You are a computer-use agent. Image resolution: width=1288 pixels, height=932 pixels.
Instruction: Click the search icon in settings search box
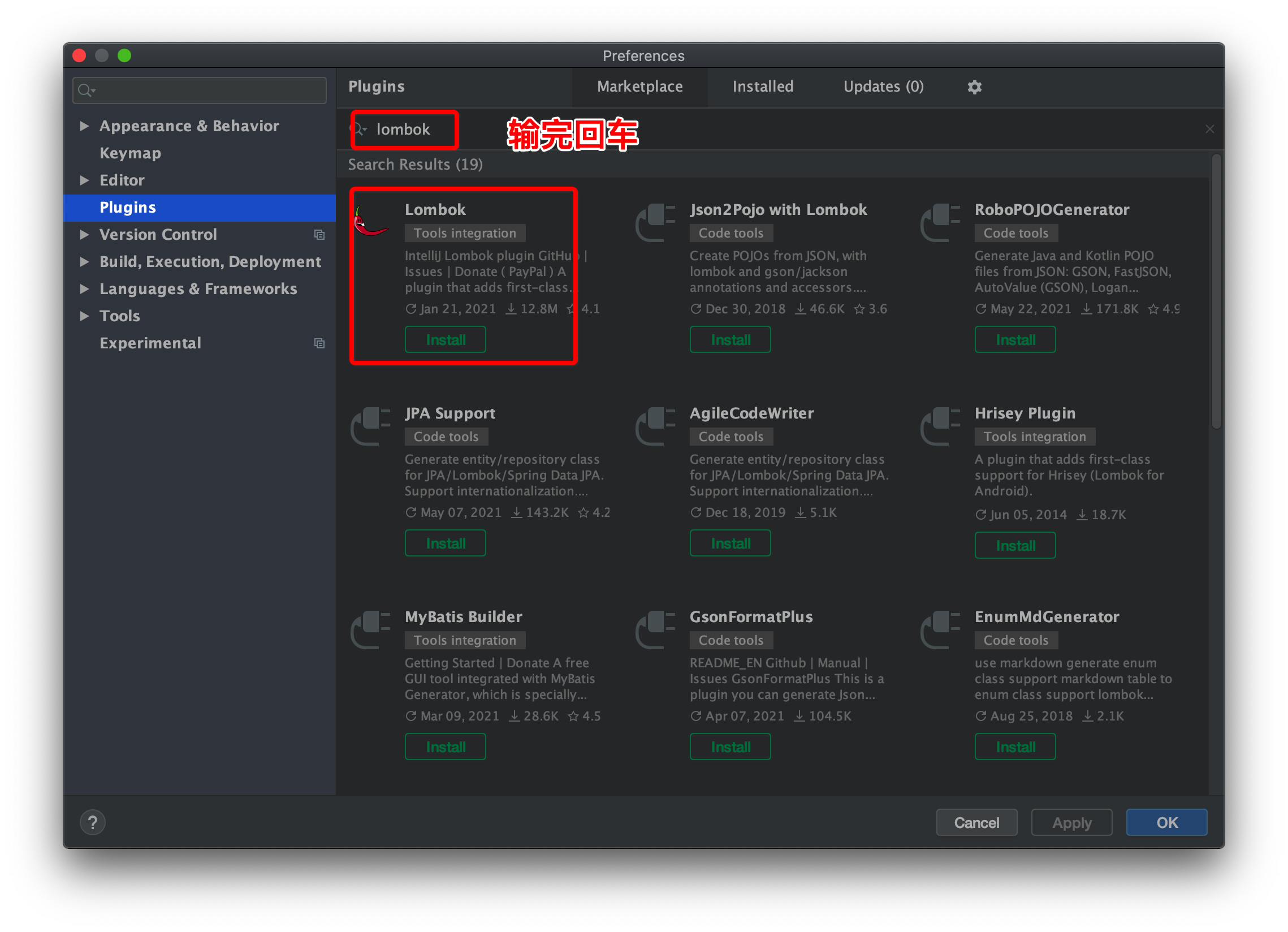(86, 90)
